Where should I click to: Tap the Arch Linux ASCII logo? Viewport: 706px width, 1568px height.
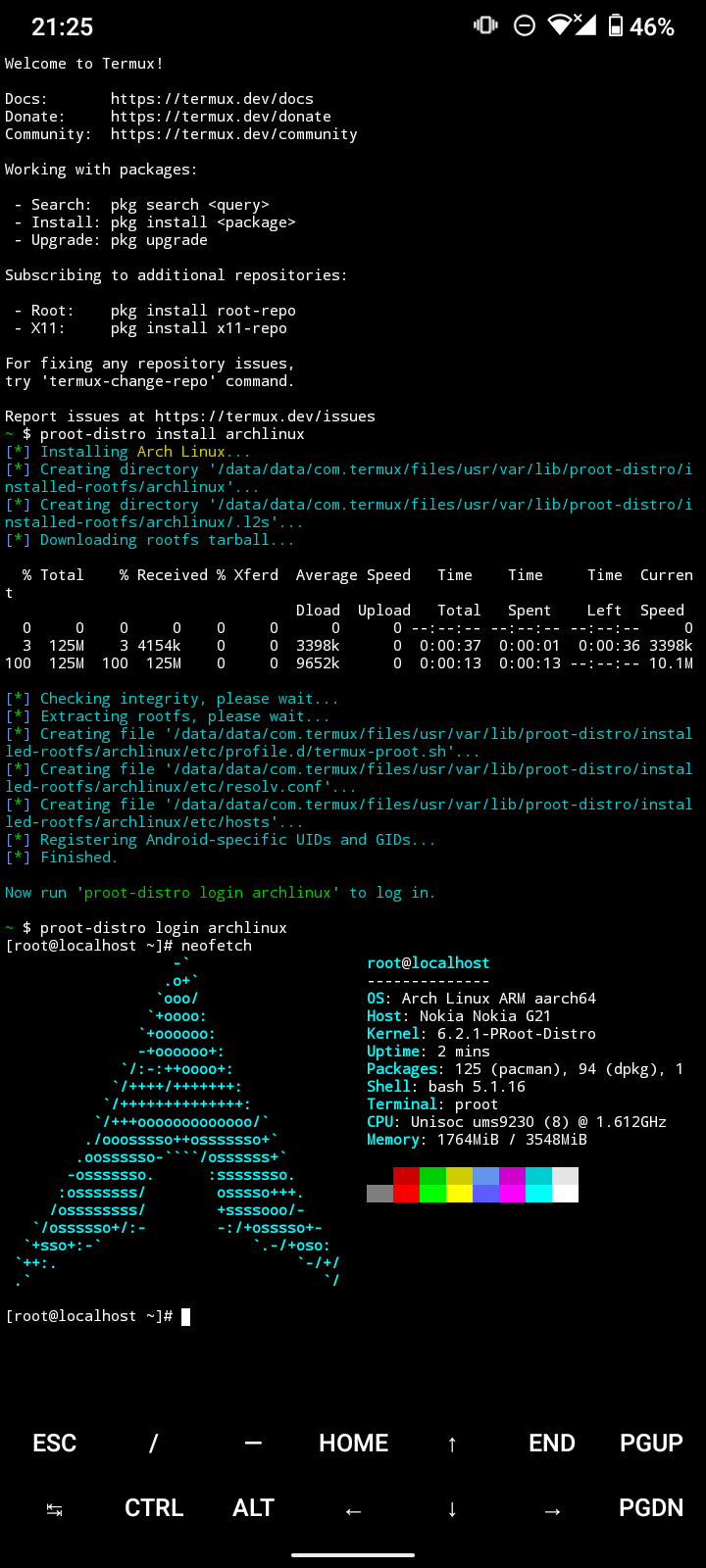[177, 1122]
